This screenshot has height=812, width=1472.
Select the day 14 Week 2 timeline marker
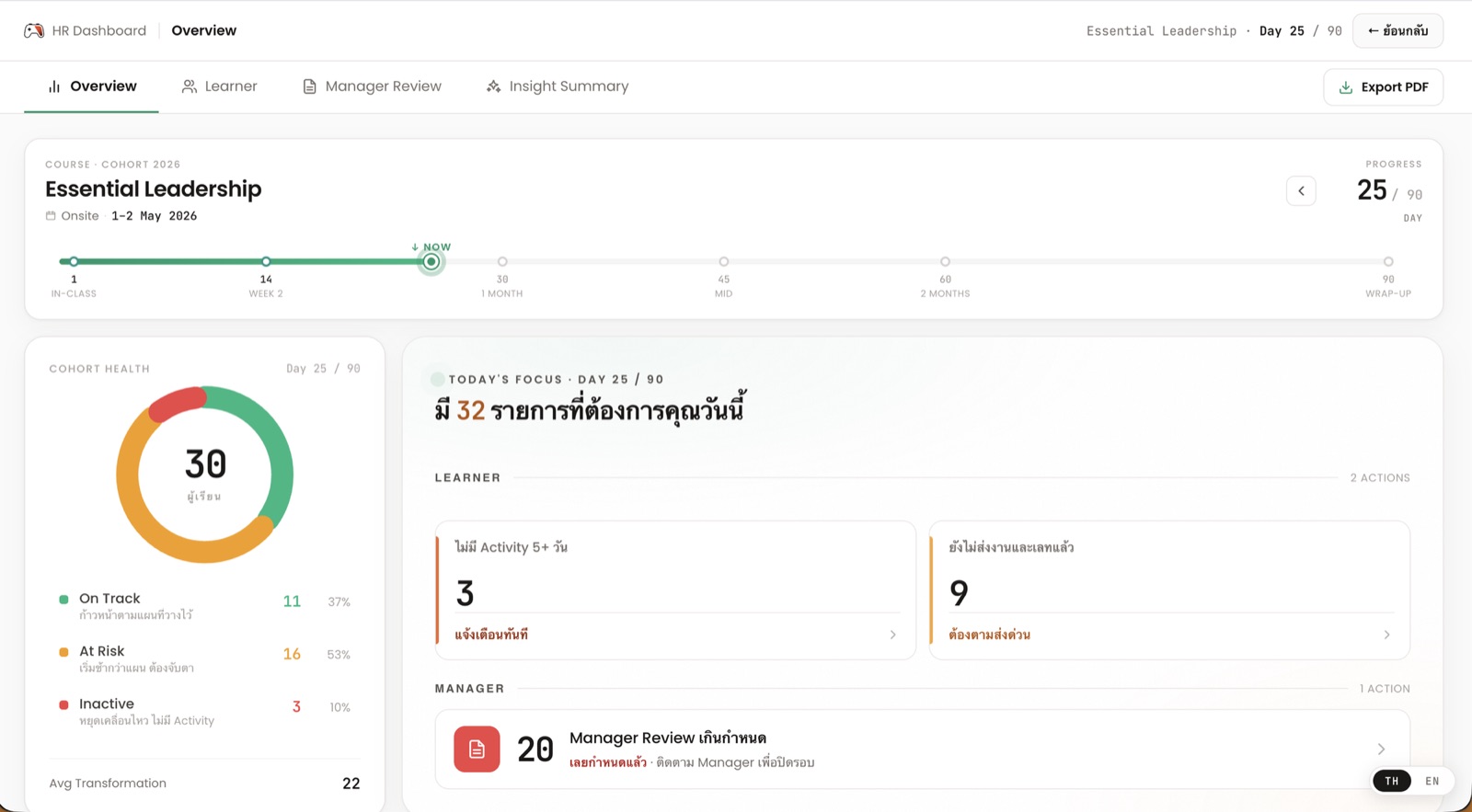[266, 262]
